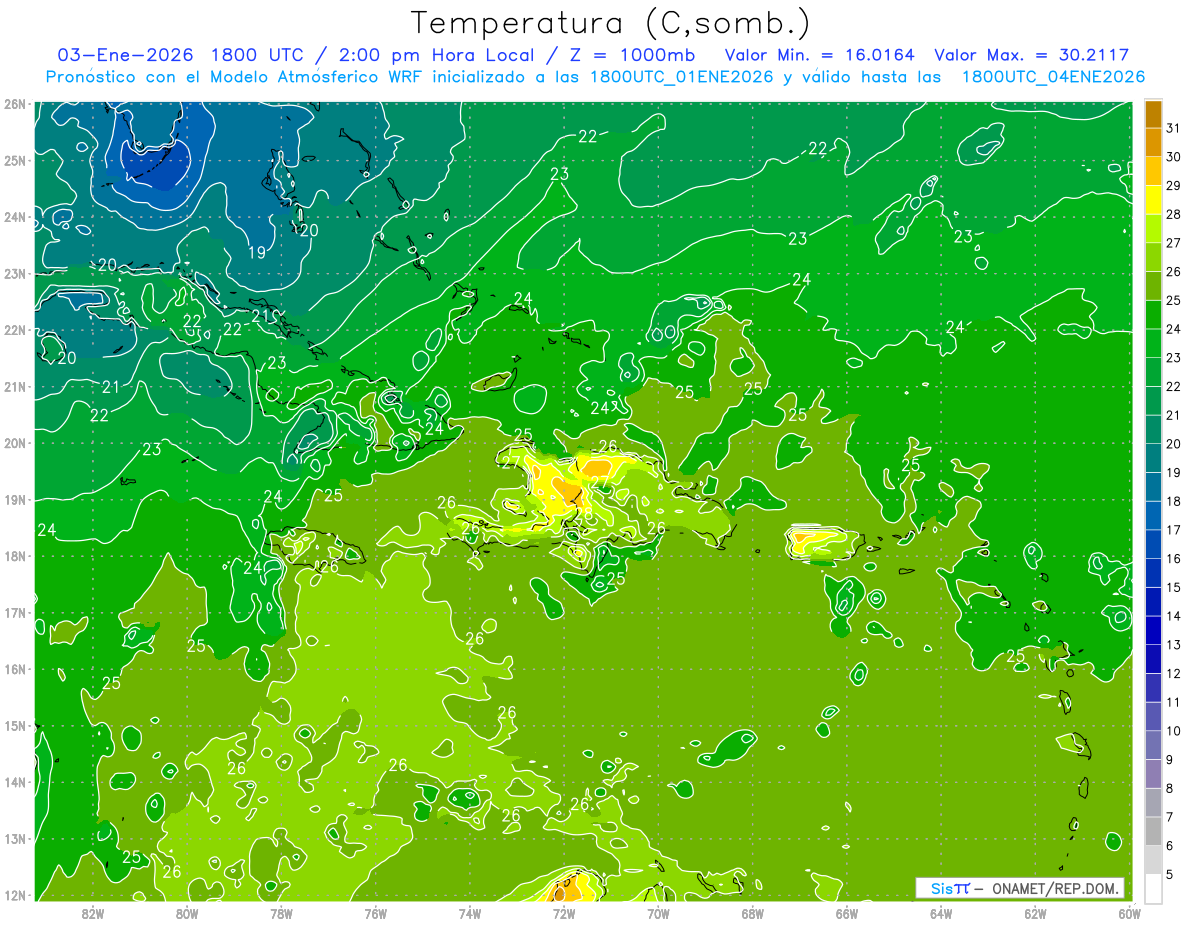Click the latitude axis label 12N
The height and width of the screenshot is (927, 1200).
point(14,895)
